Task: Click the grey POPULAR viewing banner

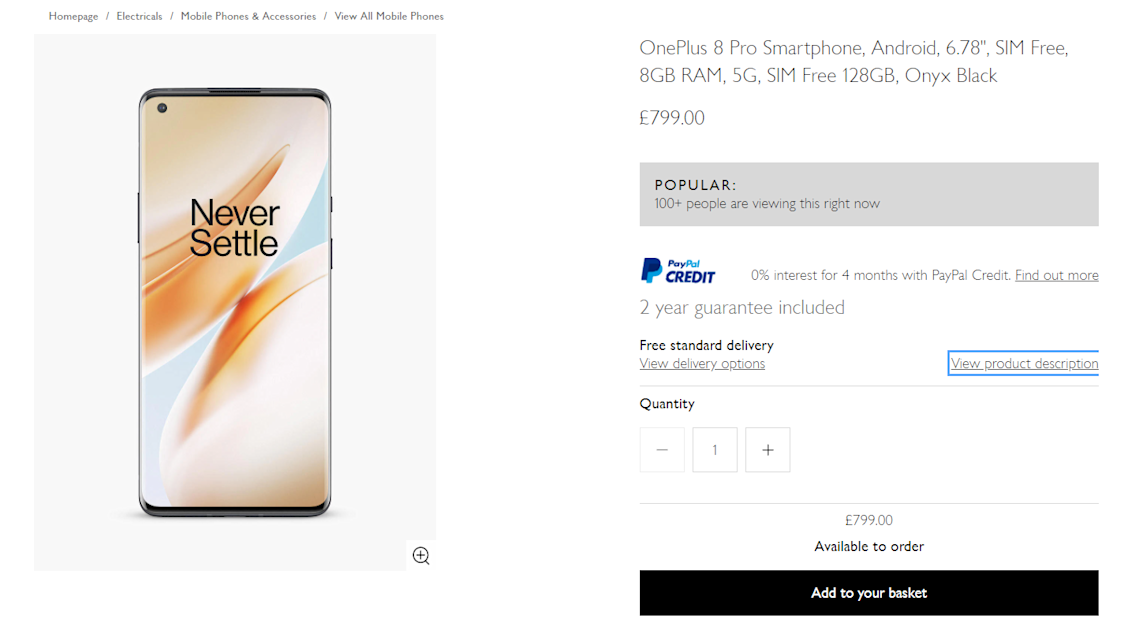Action: (868, 194)
